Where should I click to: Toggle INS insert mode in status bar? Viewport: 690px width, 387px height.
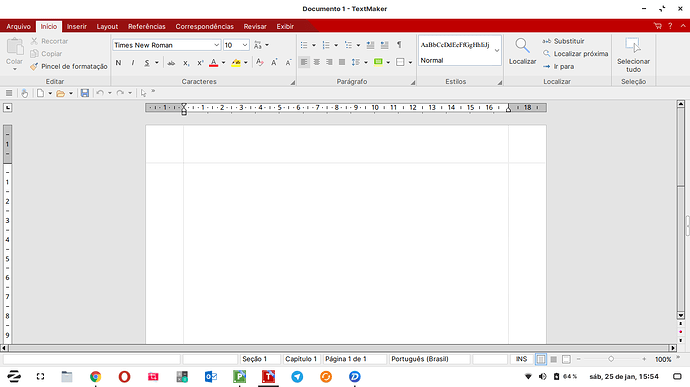tap(521, 359)
